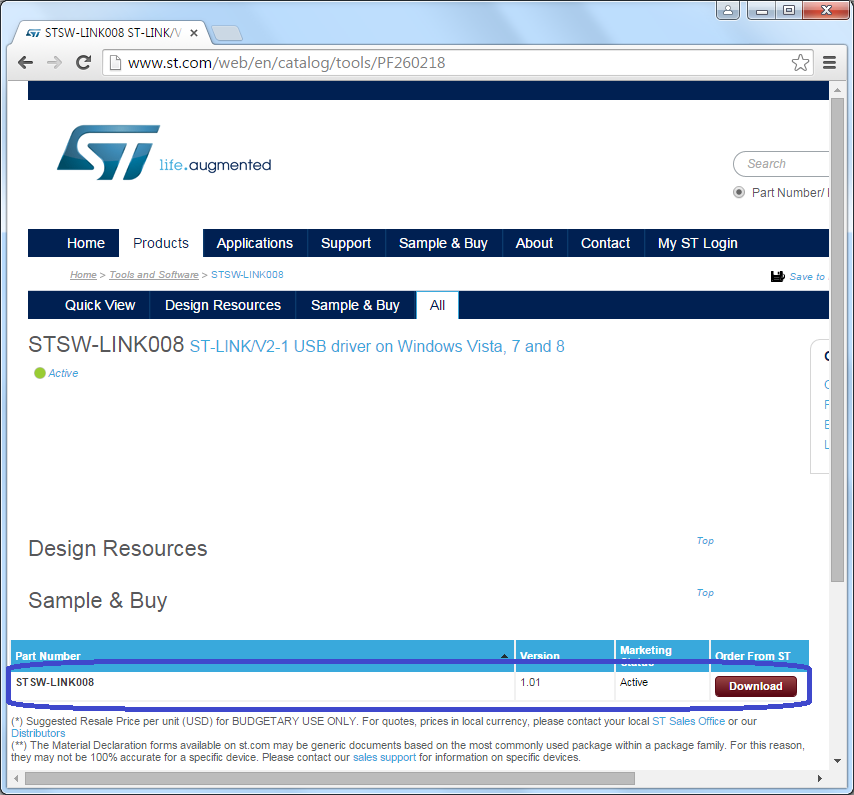854x795 pixels.
Task: Click the vertical scrollbar down arrow
Action: coord(837,761)
